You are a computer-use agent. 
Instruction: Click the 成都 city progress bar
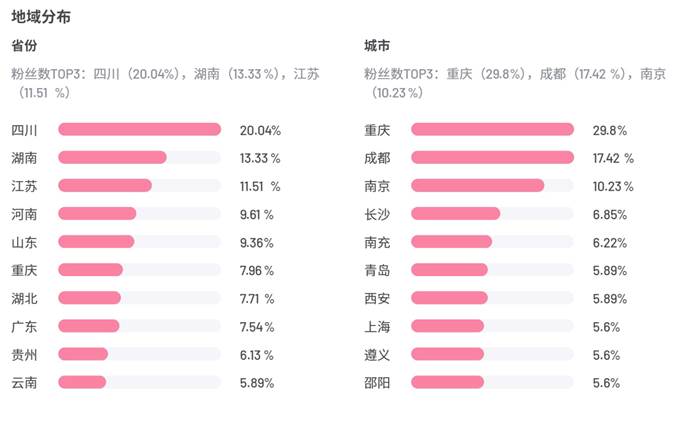pos(492,157)
